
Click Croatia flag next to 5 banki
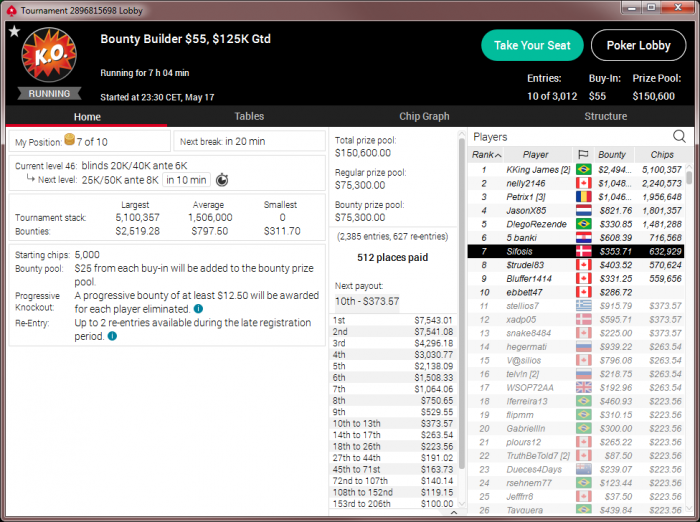point(583,238)
